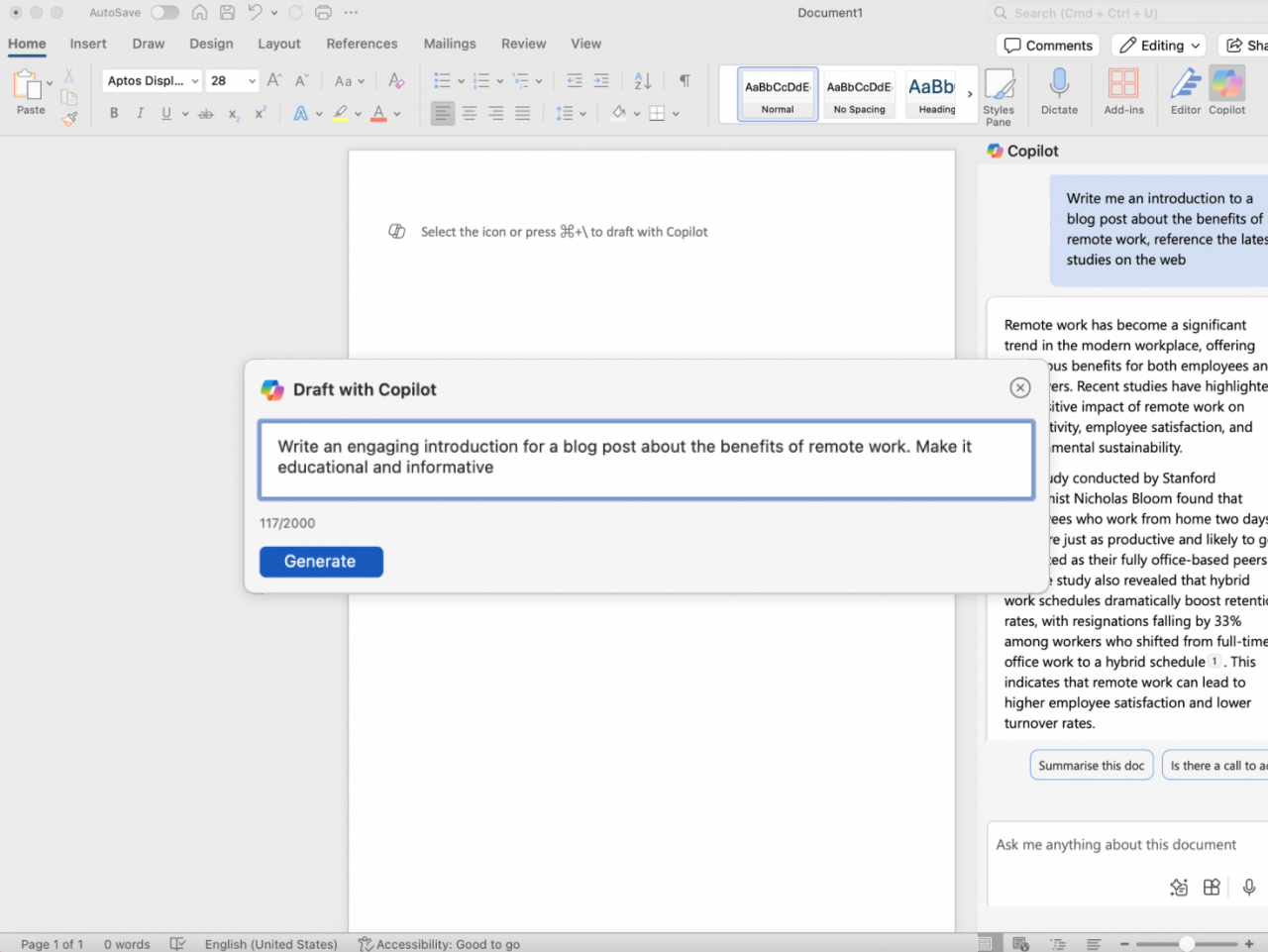Image resolution: width=1268 pixels, height=952 pixels.
Task: Open the text highlight color dropdown
Action: point(357,113)
